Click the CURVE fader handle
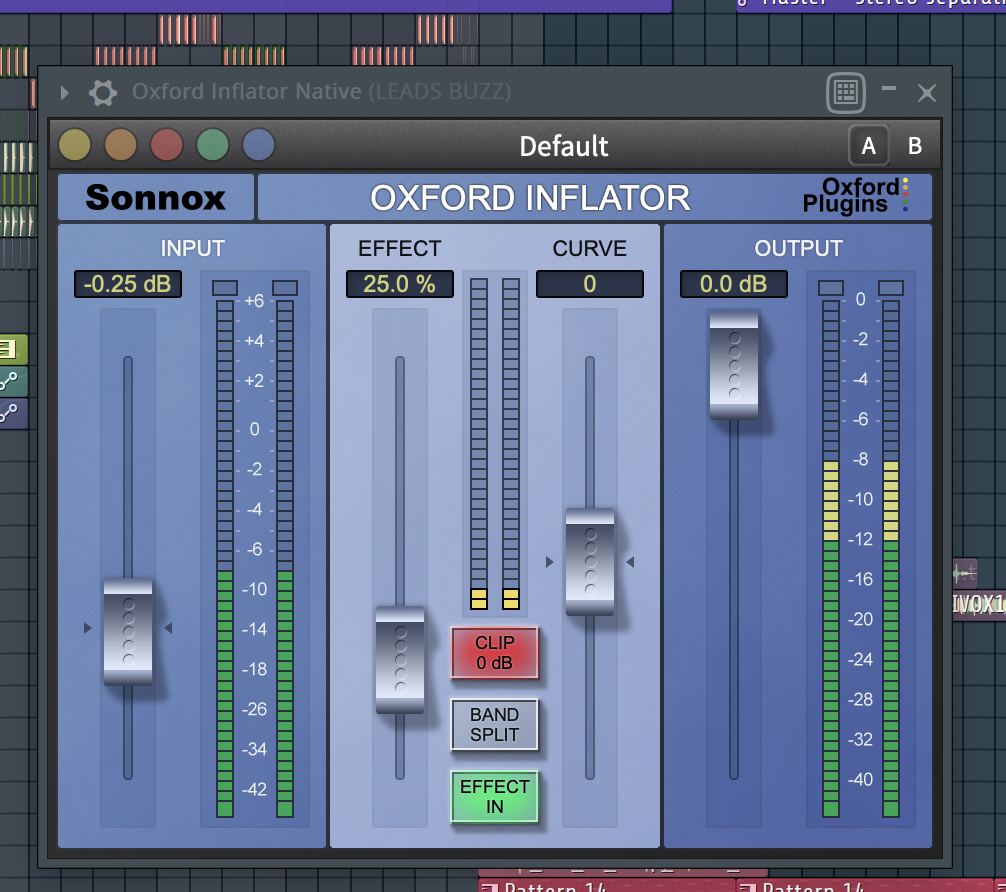This screenshot has height=892, width=1006. (590, 562)
